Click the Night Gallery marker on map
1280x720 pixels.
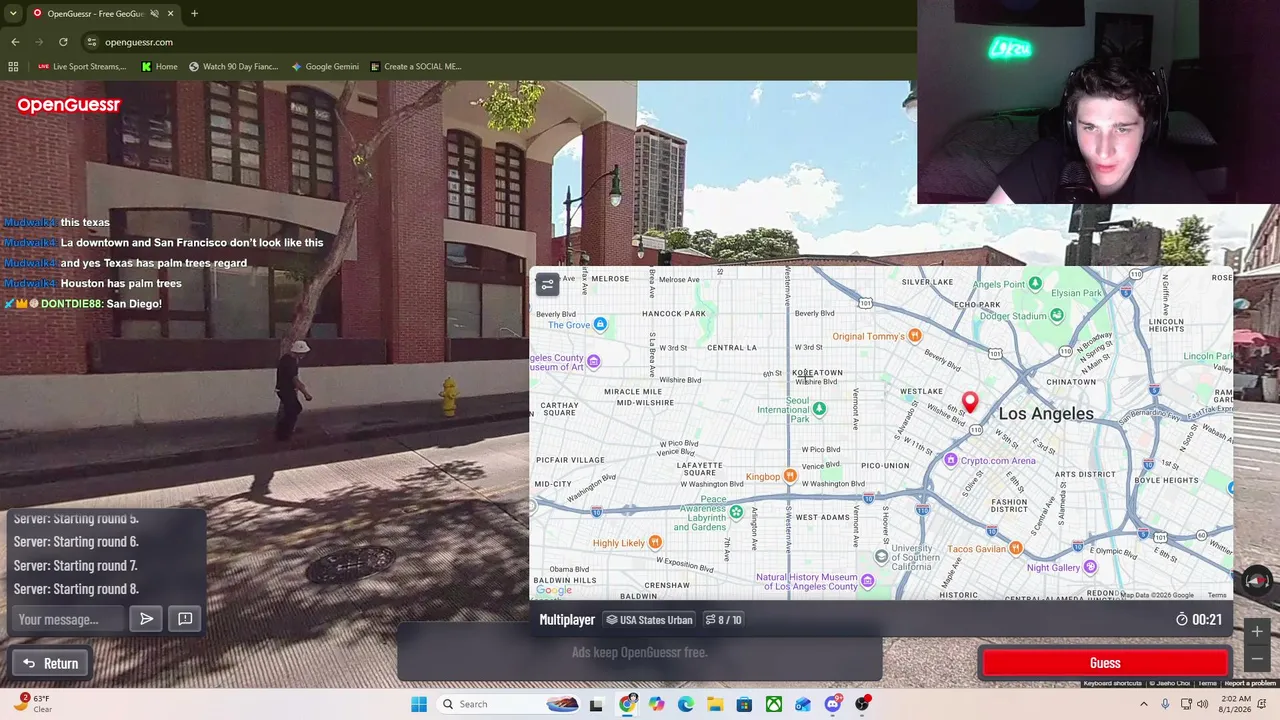(1090, 567)
